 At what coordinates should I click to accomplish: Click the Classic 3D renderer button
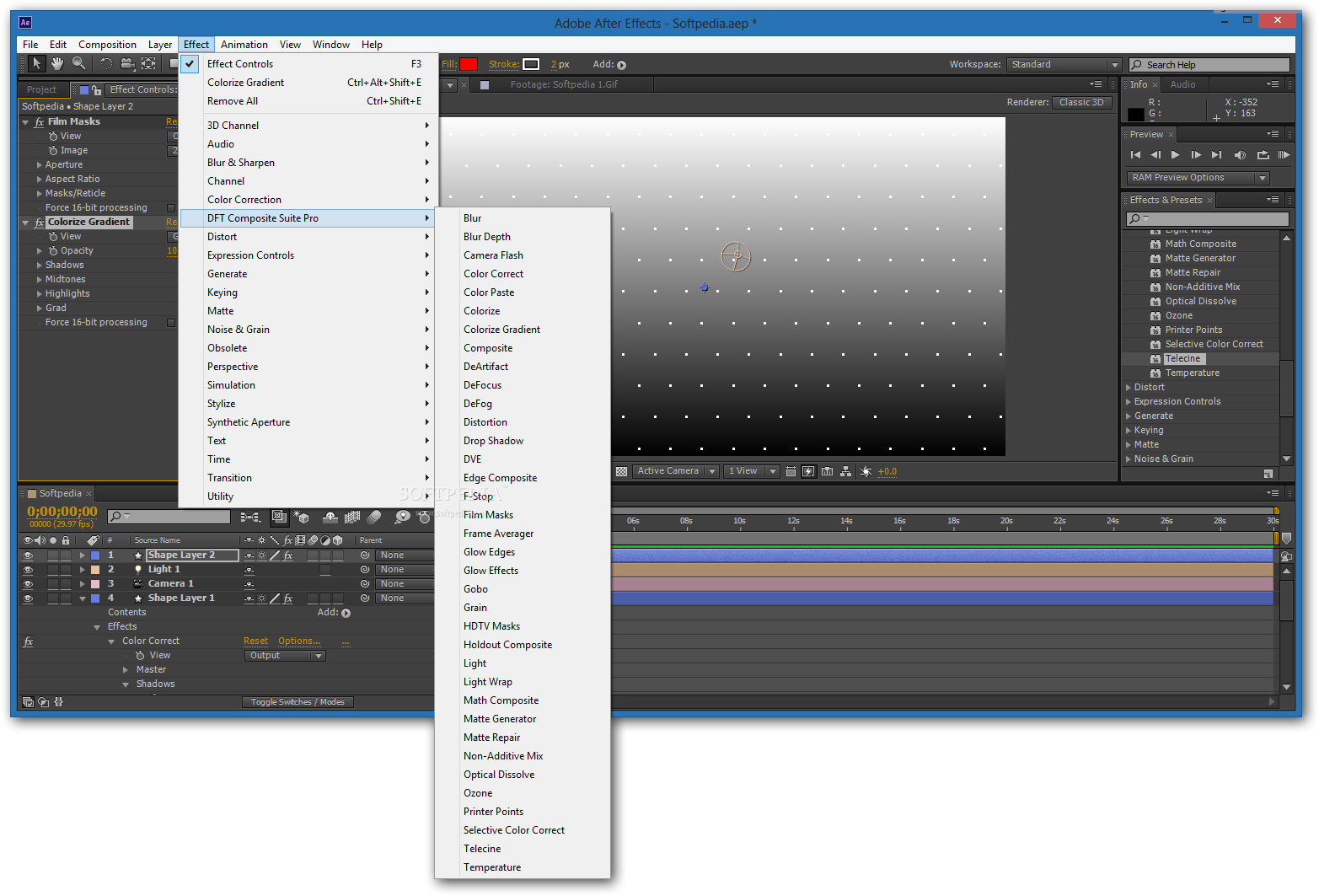(1082, 103)
